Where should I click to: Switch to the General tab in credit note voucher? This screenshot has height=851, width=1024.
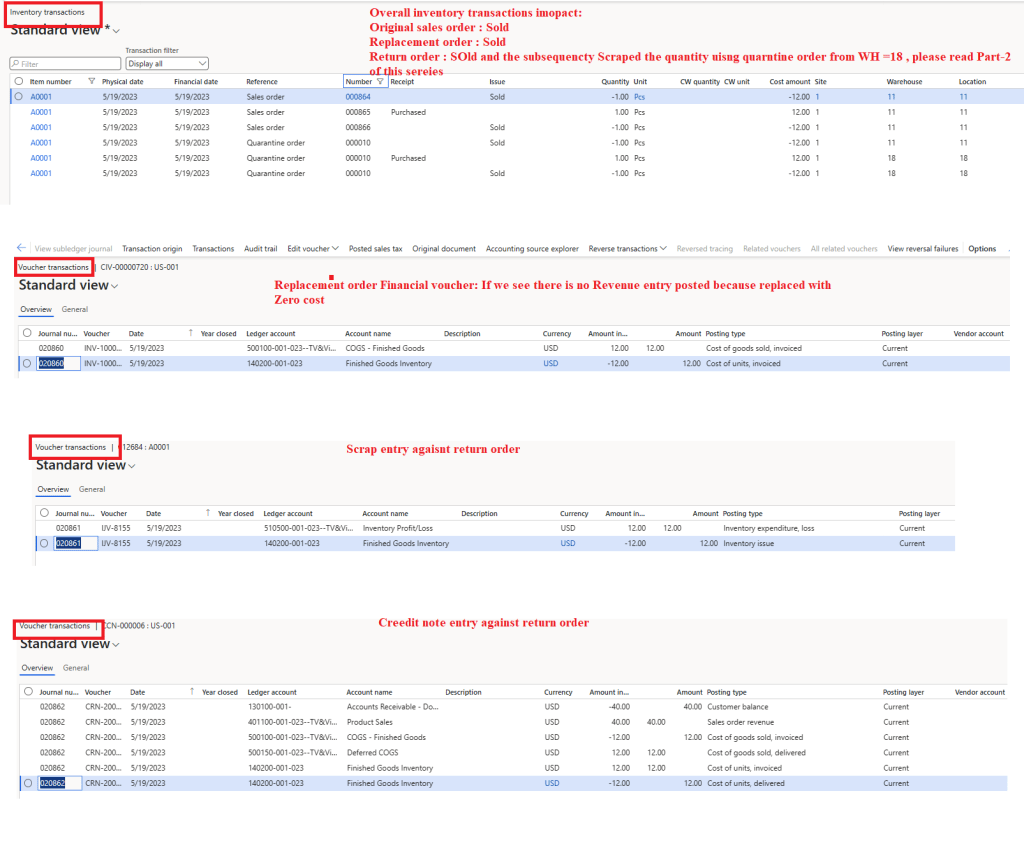point(76,668)
